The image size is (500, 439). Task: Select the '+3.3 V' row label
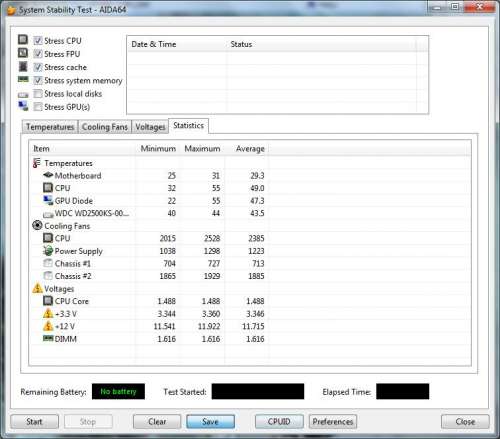66,314
